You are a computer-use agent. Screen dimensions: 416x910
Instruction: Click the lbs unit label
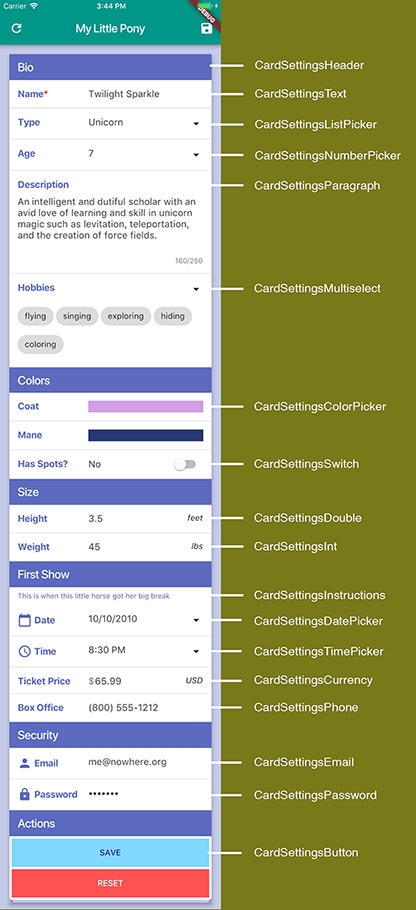coord(197,547)
